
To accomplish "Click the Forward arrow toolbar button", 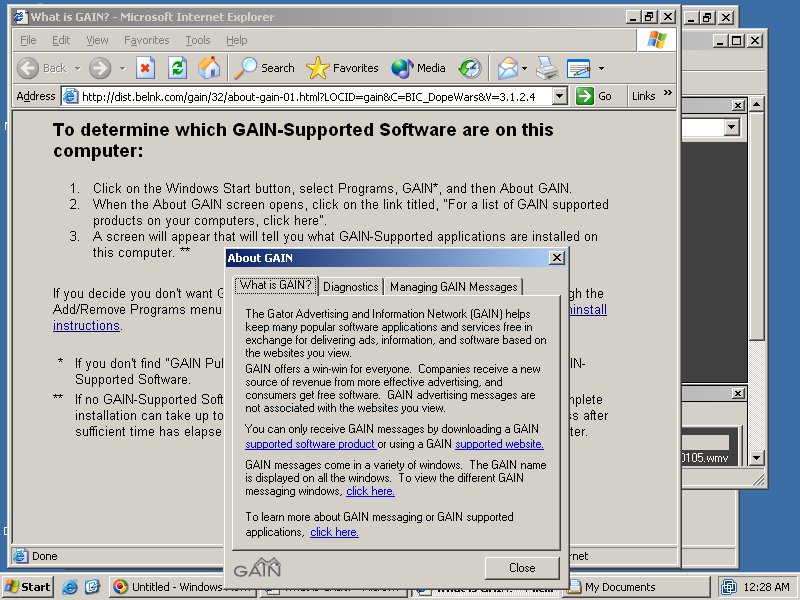I will click(x=100, y=68).
